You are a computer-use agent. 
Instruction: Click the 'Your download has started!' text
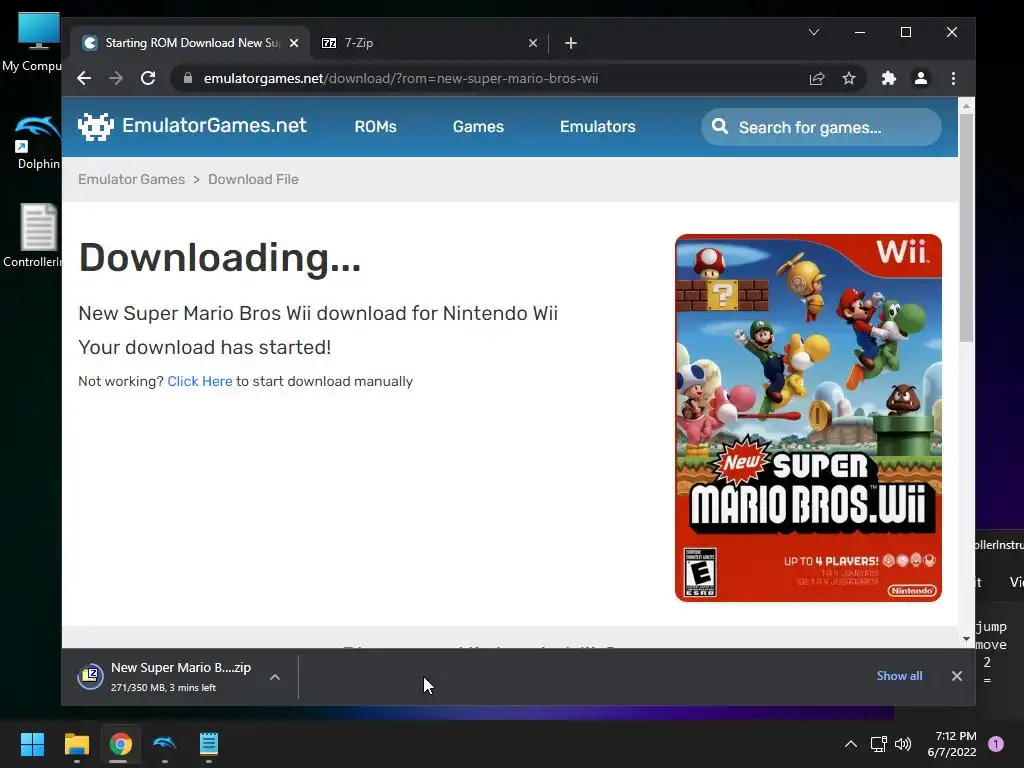point(204,347)
